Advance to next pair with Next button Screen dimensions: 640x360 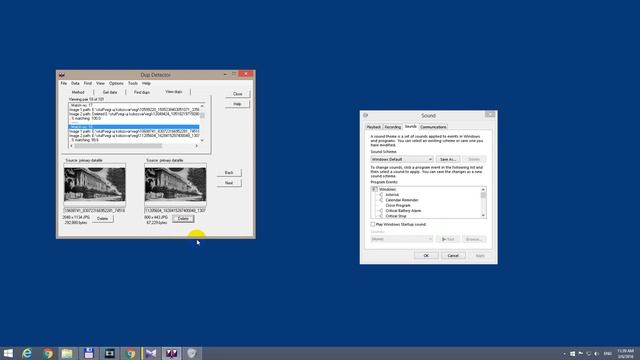(229, 183)
